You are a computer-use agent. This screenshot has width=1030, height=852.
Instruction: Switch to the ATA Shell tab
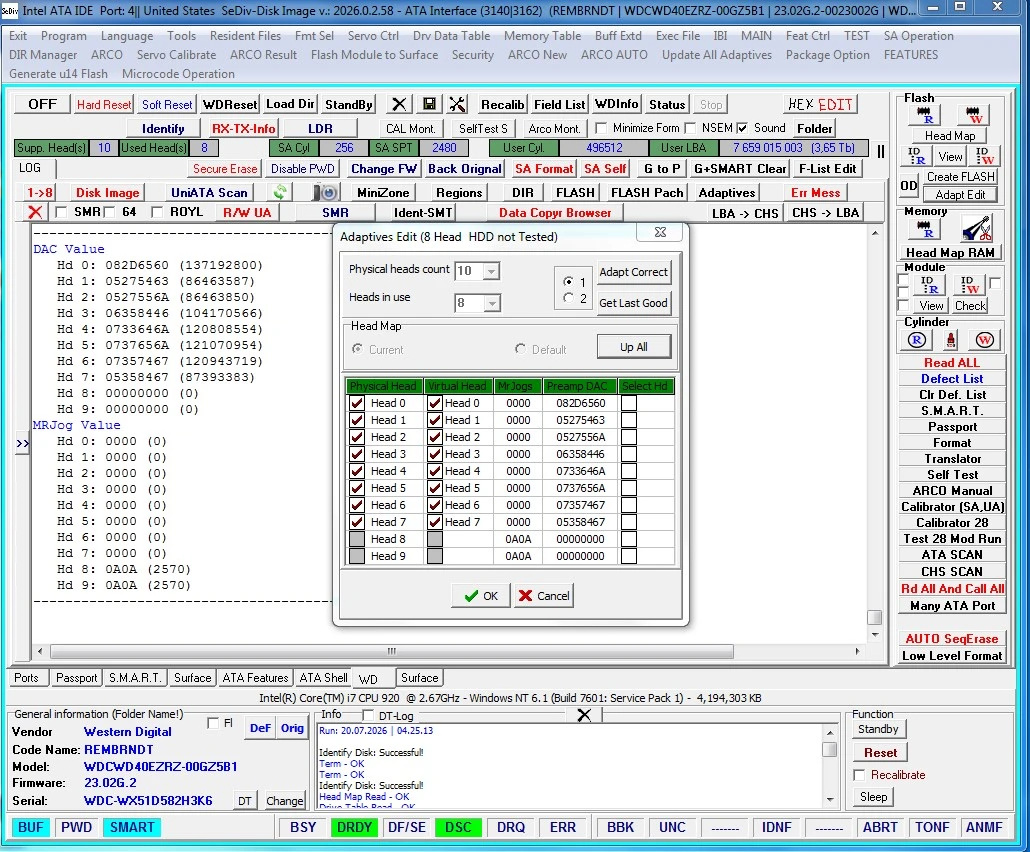point(323,678)
